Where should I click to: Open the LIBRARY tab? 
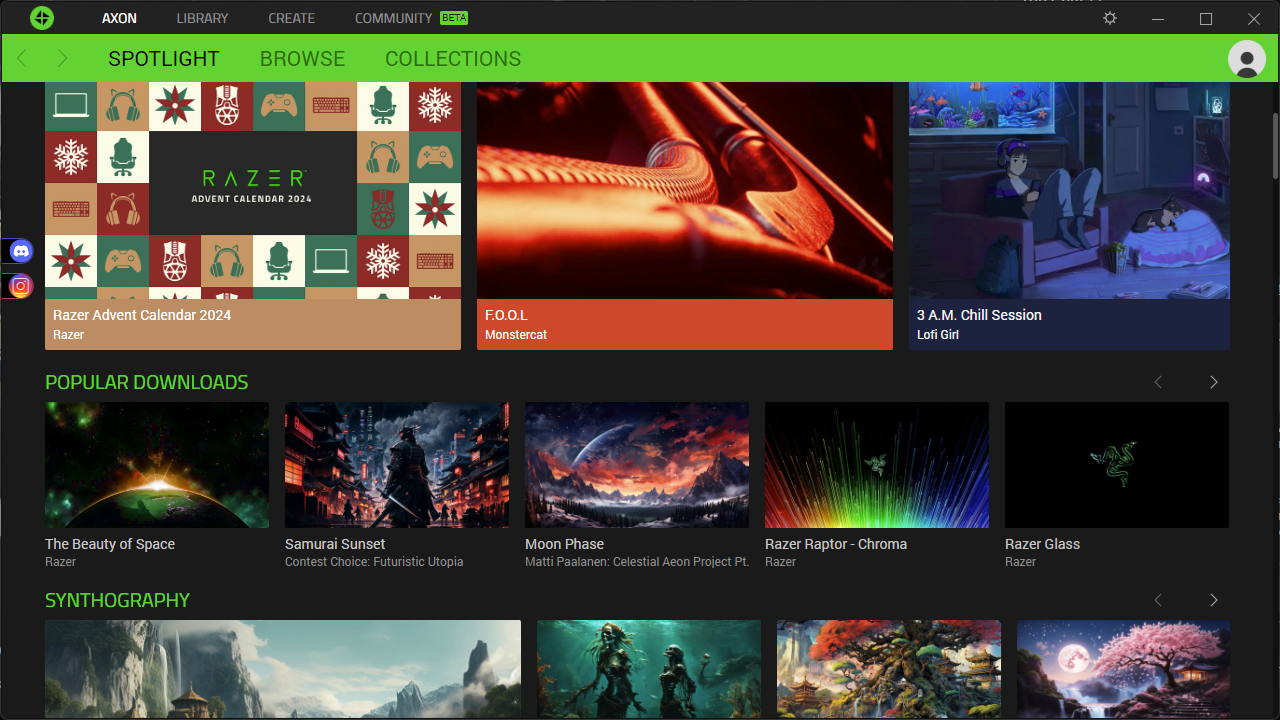point(202,18)
